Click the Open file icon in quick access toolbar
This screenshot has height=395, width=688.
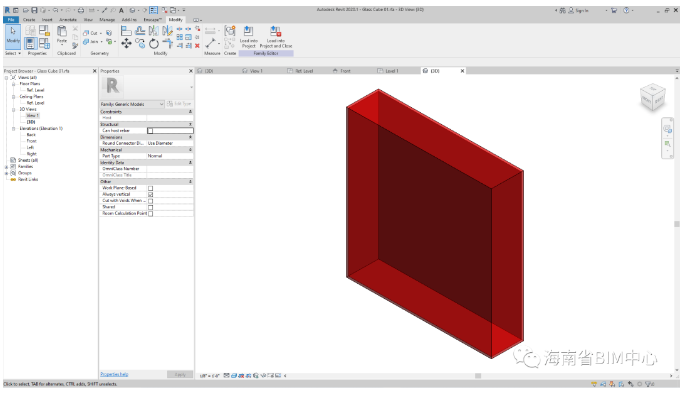coord(26,10)
